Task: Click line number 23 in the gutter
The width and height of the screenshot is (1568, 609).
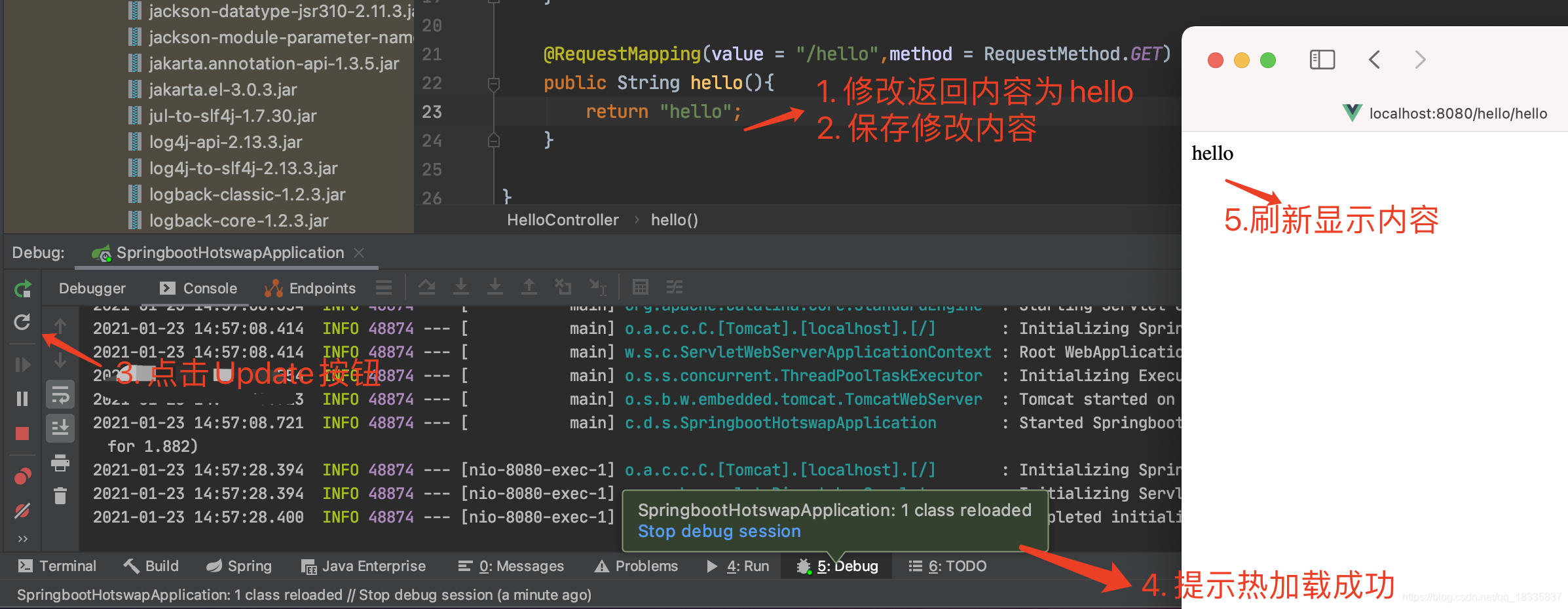Action: tap(432, 112)
